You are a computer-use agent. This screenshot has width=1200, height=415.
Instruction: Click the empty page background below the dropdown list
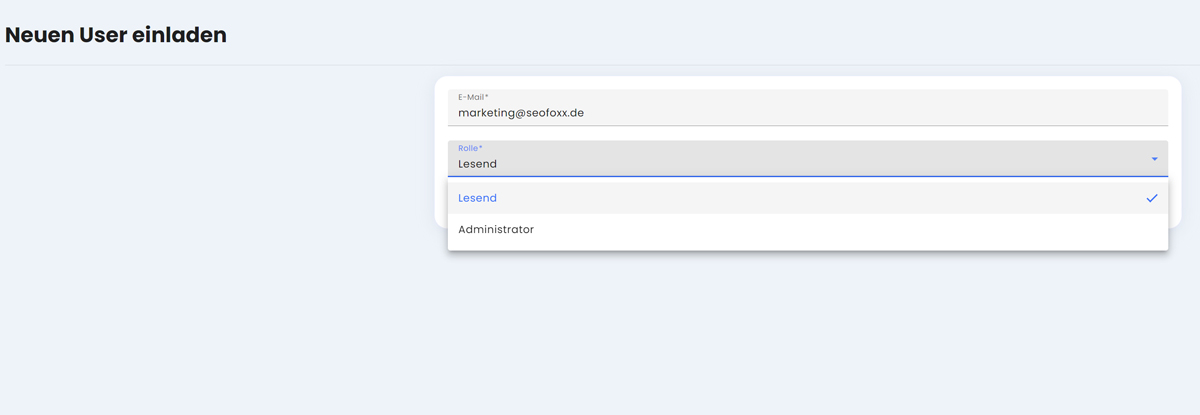(x=800, y=330)
